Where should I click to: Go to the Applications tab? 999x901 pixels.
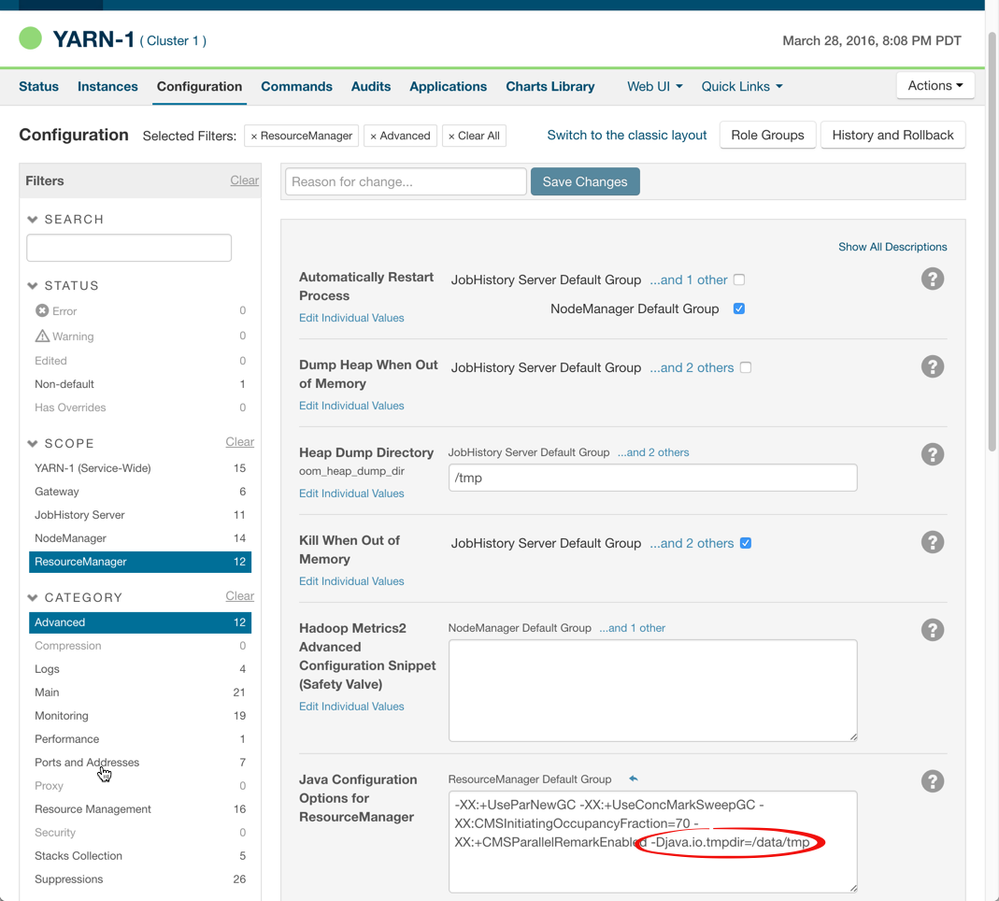click(448, 86)
